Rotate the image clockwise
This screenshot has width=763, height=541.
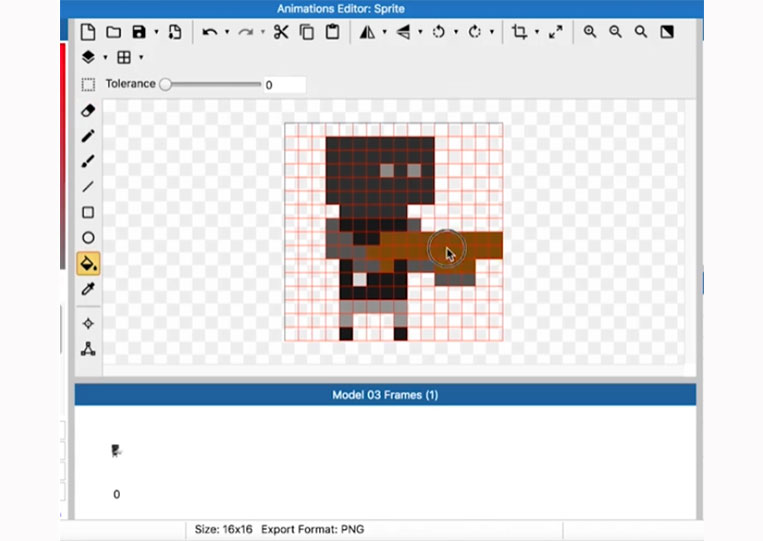pos(475,32)
